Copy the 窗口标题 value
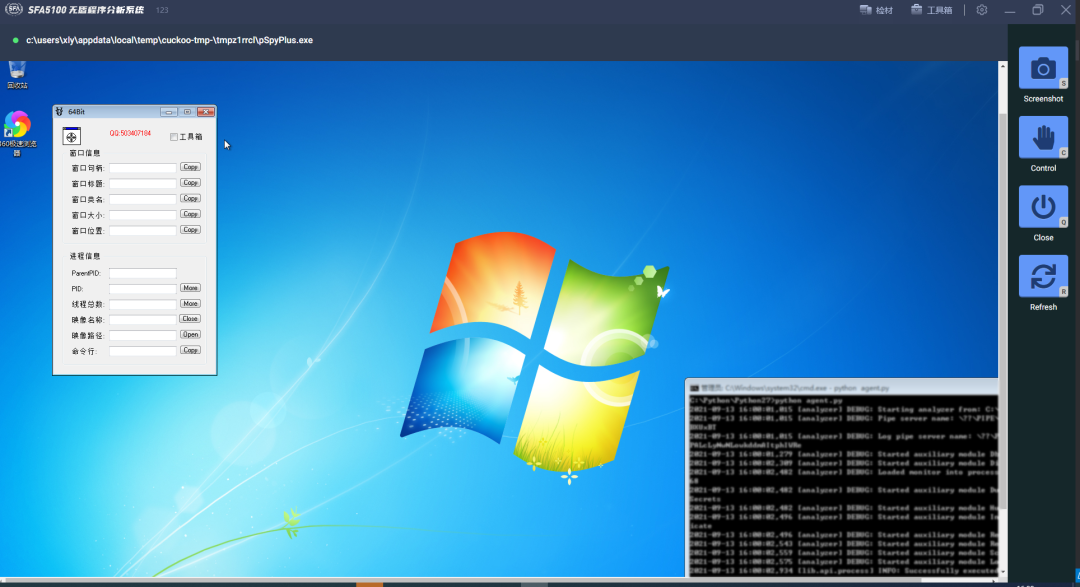 pyautogui.click(x=191, y=183)
